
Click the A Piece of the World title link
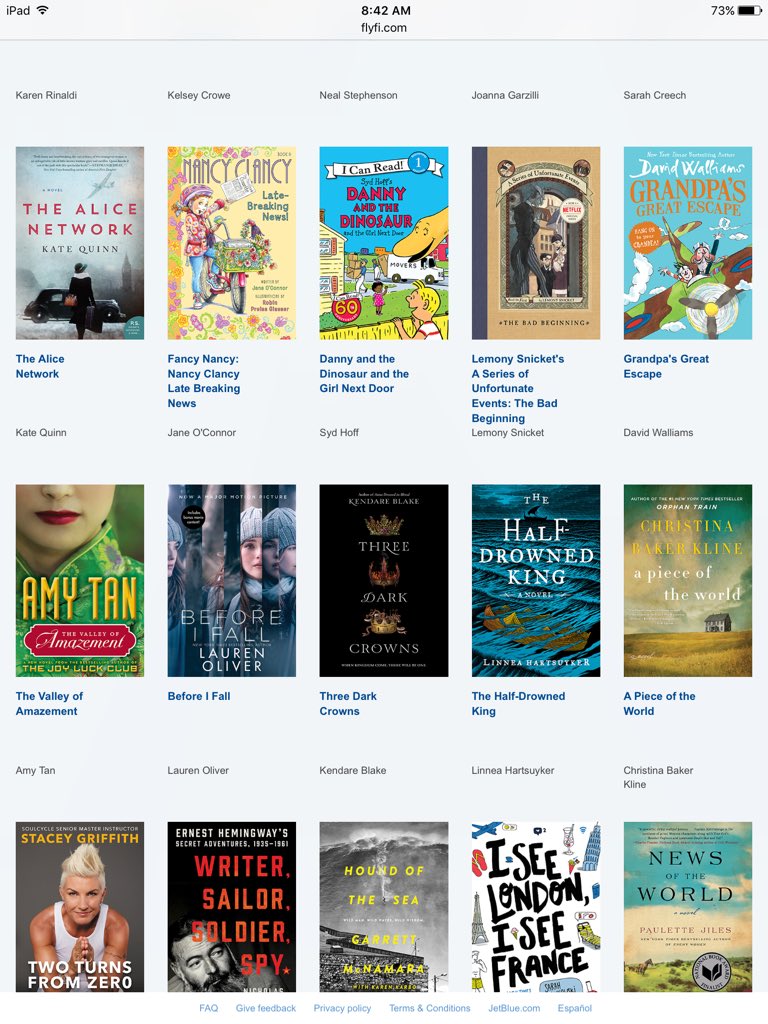660,703
